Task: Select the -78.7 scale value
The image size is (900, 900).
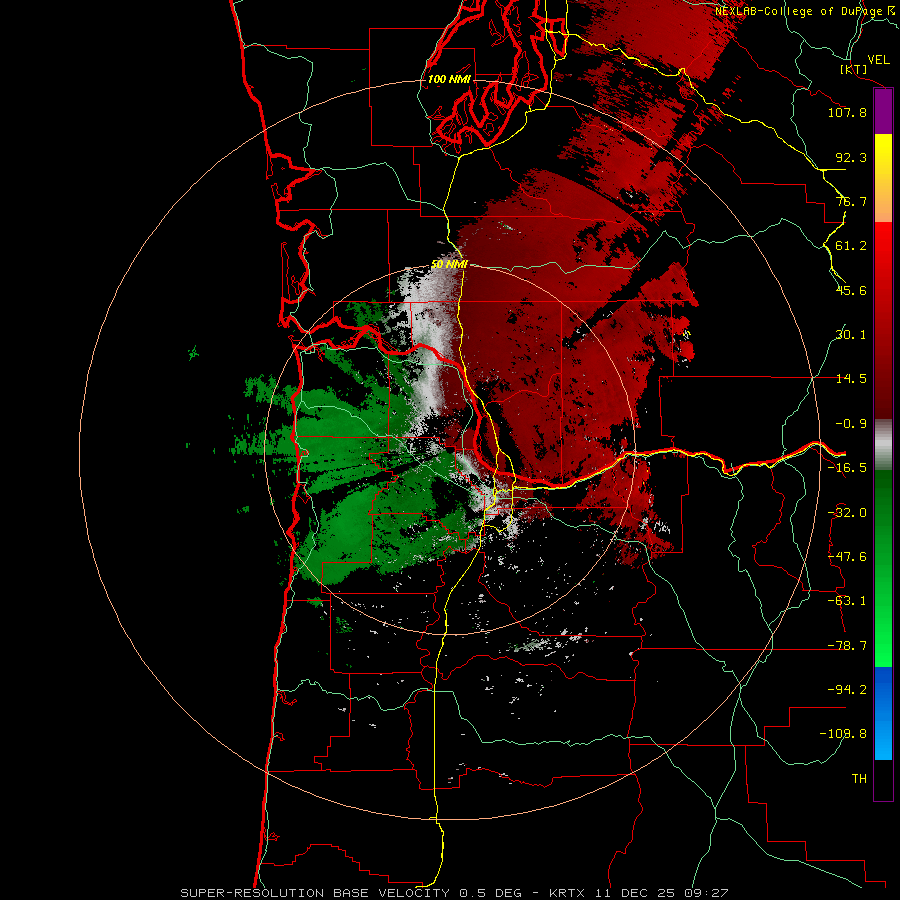Action: click(x=847, y=646)
